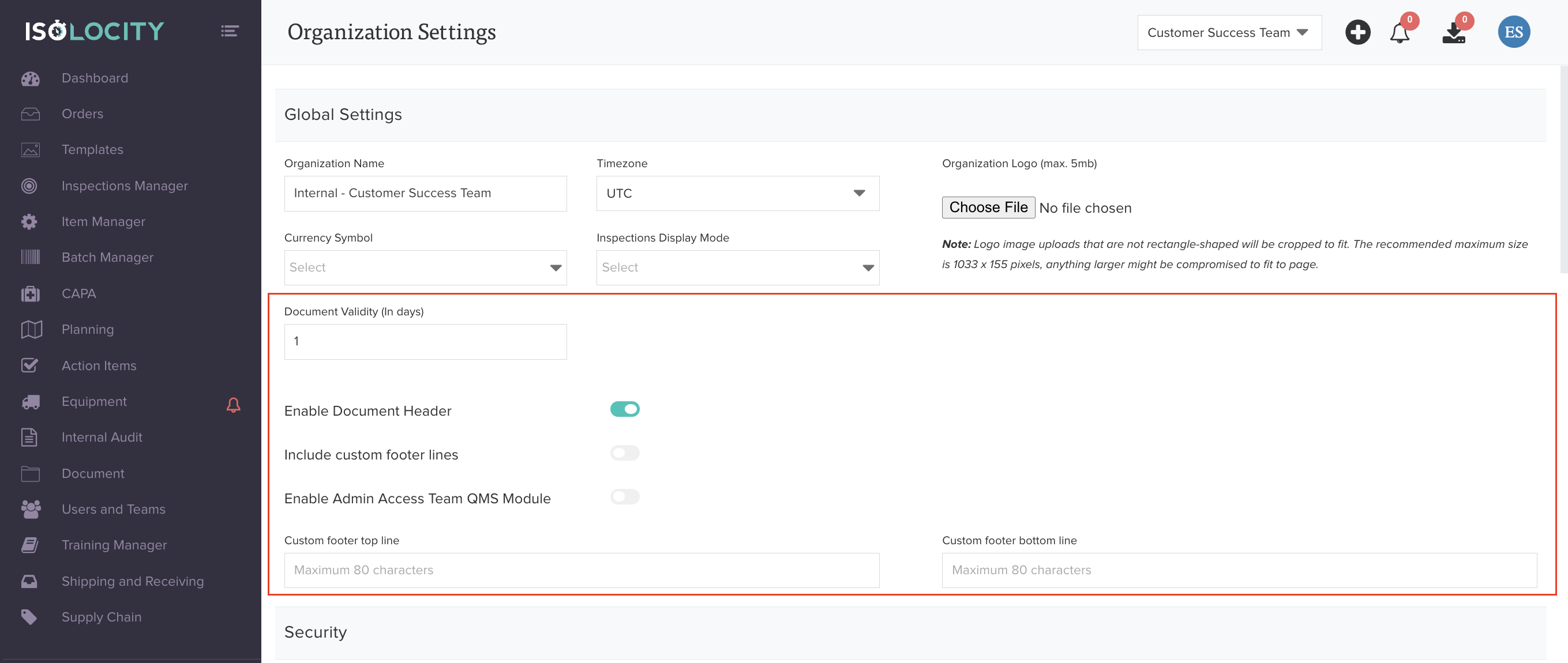Viewport: 1568px width, 663px height.
Task: Click the Custom footer top line field
Action: click(x=582, y=570)
